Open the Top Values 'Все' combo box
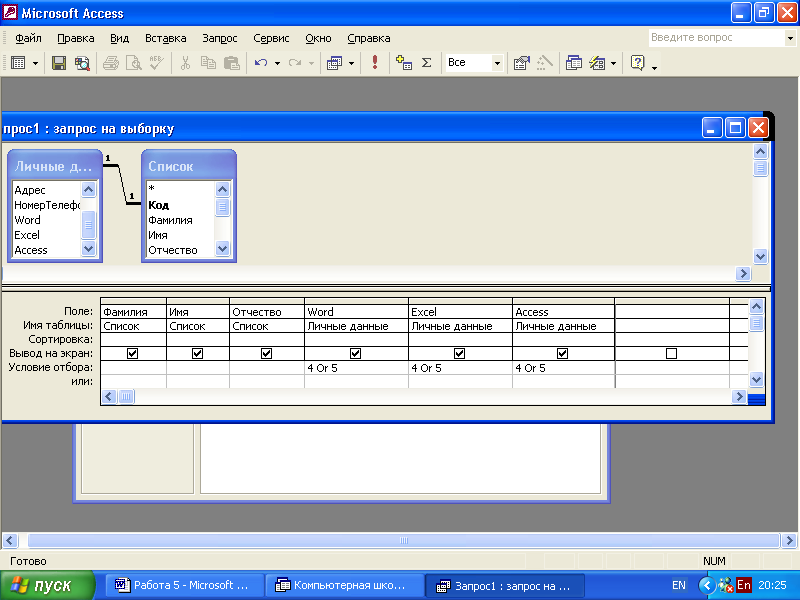Screen dimensions: 800x600 coord(474,63)
